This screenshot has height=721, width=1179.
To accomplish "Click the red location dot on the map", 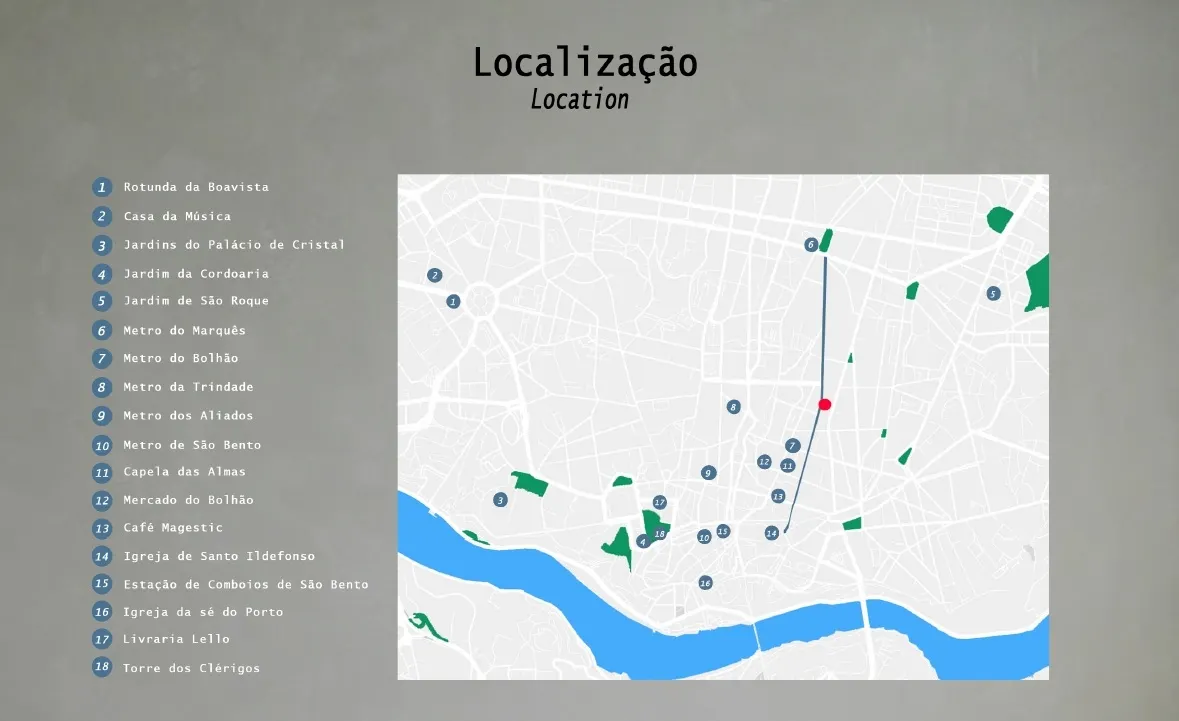I will (825, 404).
